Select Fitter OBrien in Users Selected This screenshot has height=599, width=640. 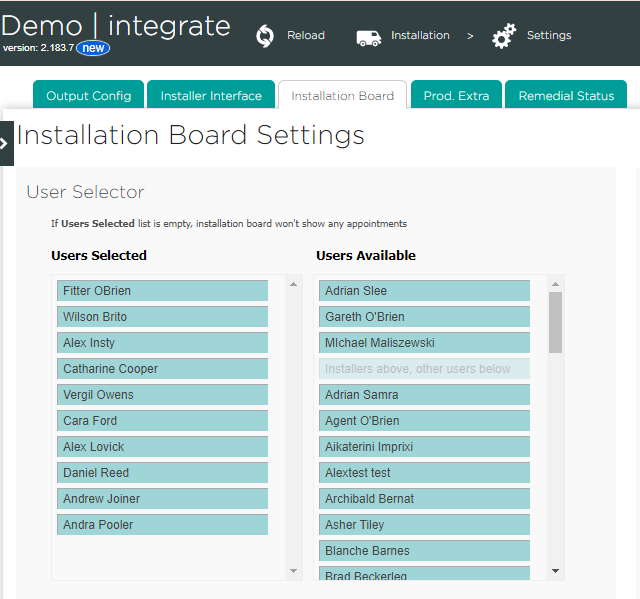point(162,291)
